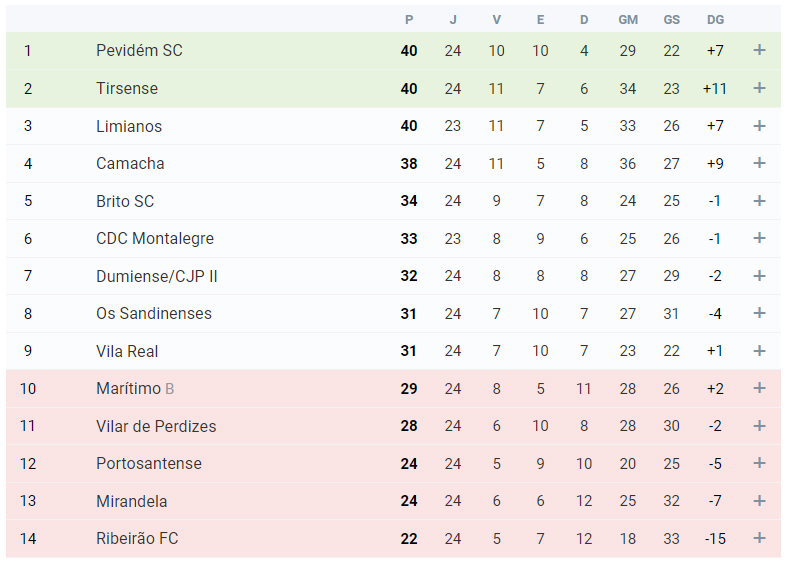Open Dumiense/CJP II plus icon
The width and height of the screenshot is (787, 568).
click(759, 276)
